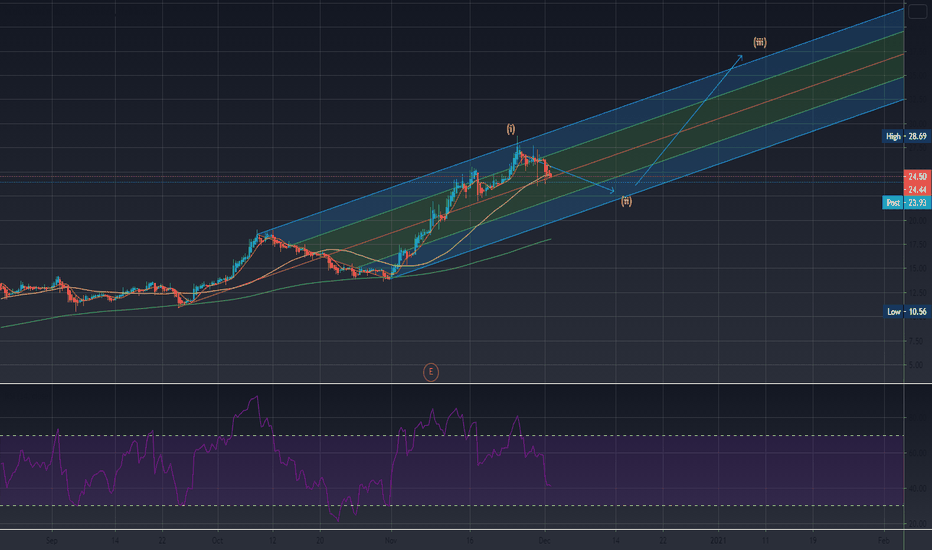Click '2021' on the time axis
This screenshot has height=550, width=932.
tap(719, 540)
